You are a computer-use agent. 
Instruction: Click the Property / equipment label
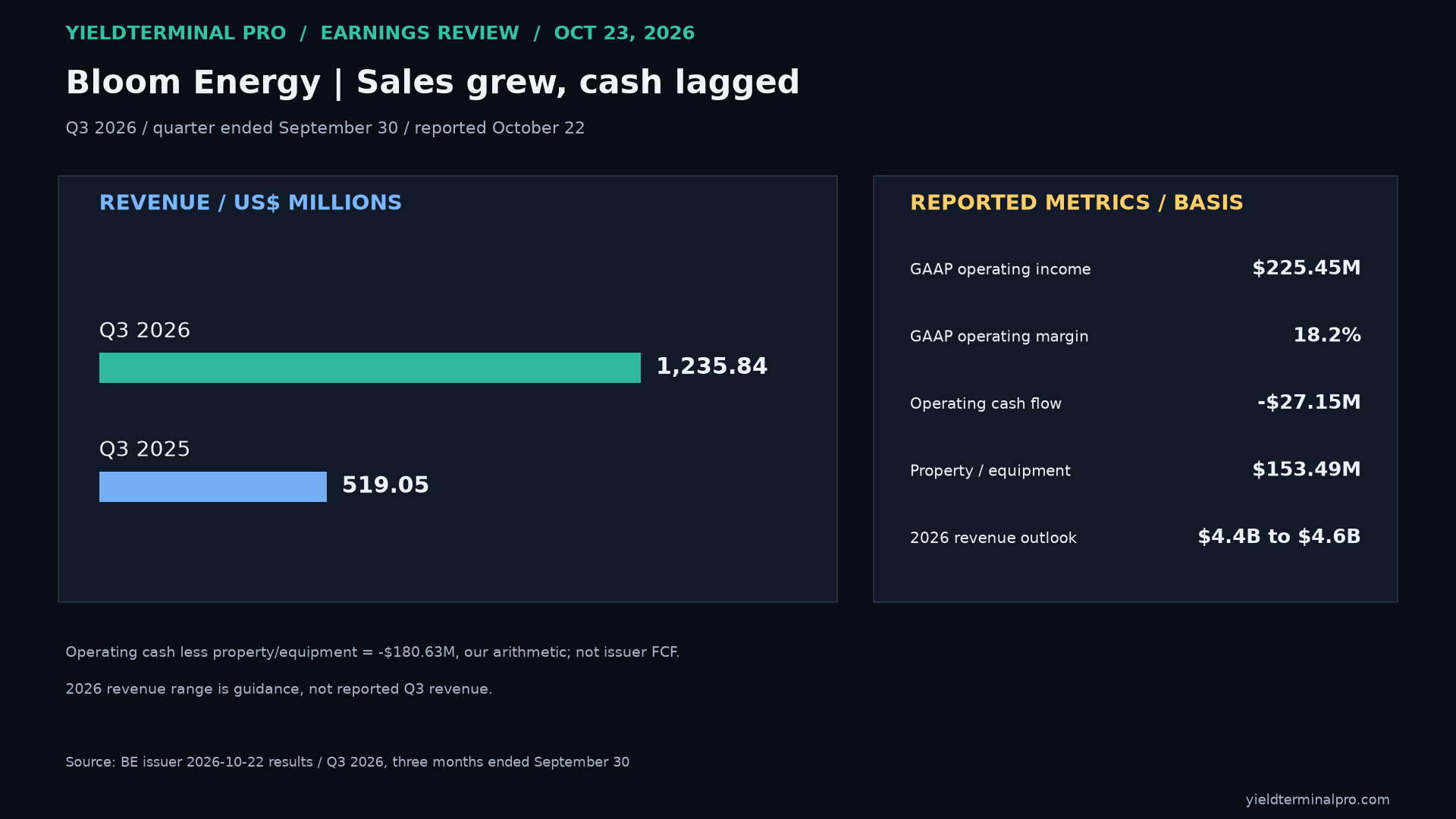point(990,471)
